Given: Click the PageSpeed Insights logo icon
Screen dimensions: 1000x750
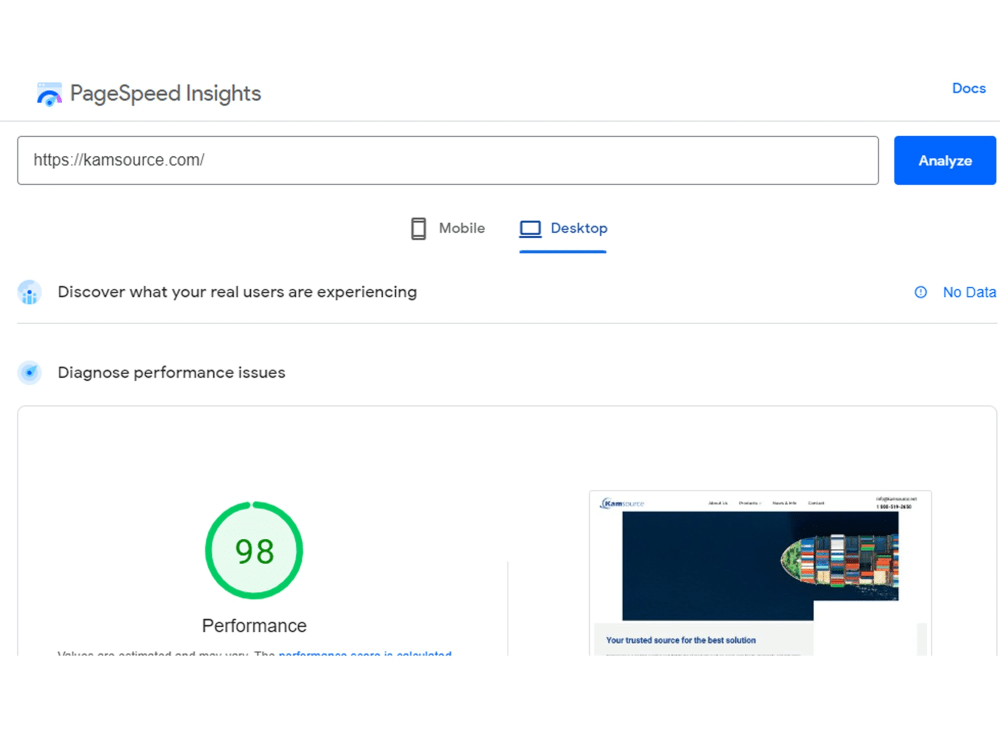Looking at the screenshot, I should [49, 94].
